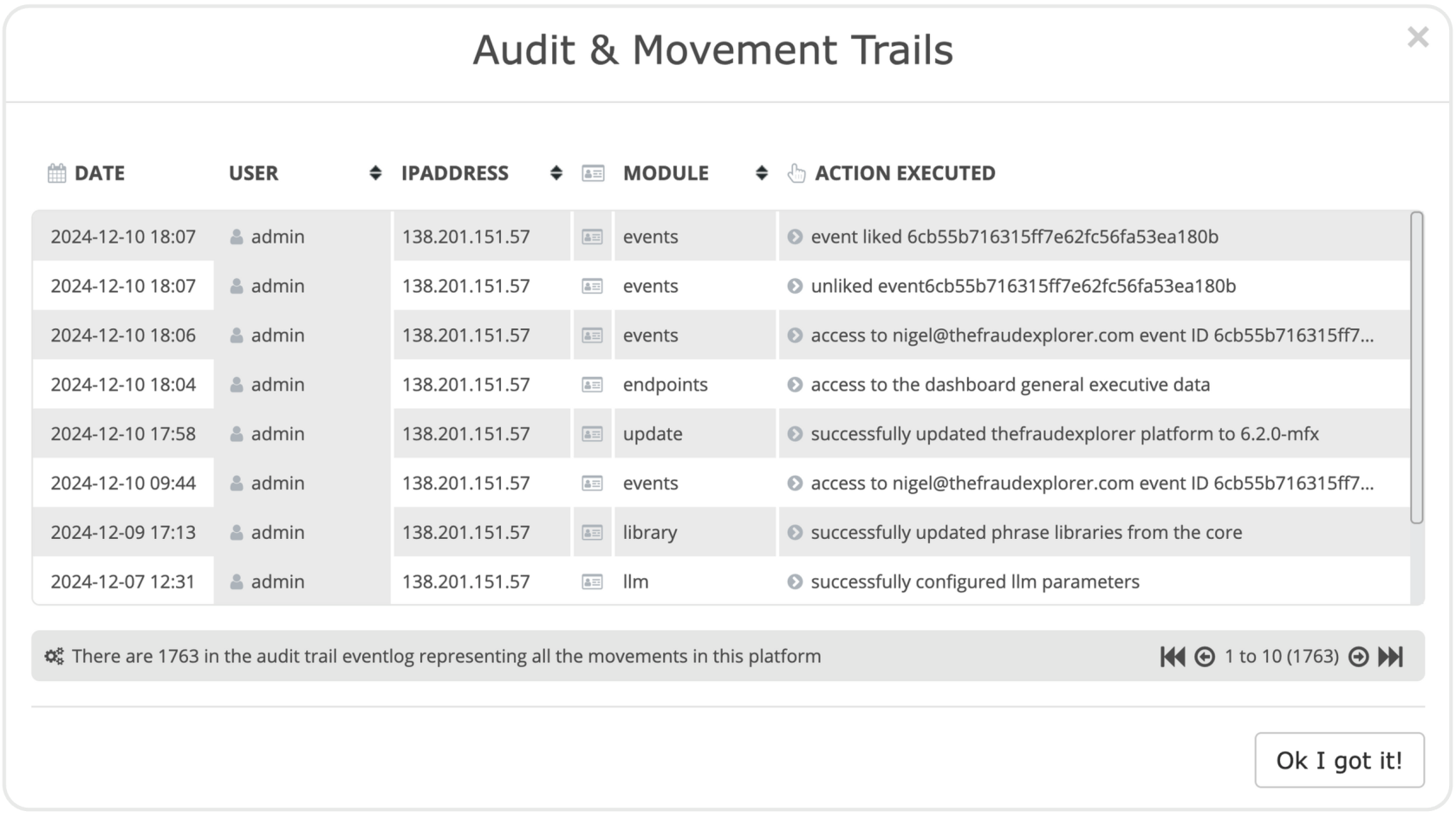Click the card icon beside MODULE header

click(x=593, y=173)
